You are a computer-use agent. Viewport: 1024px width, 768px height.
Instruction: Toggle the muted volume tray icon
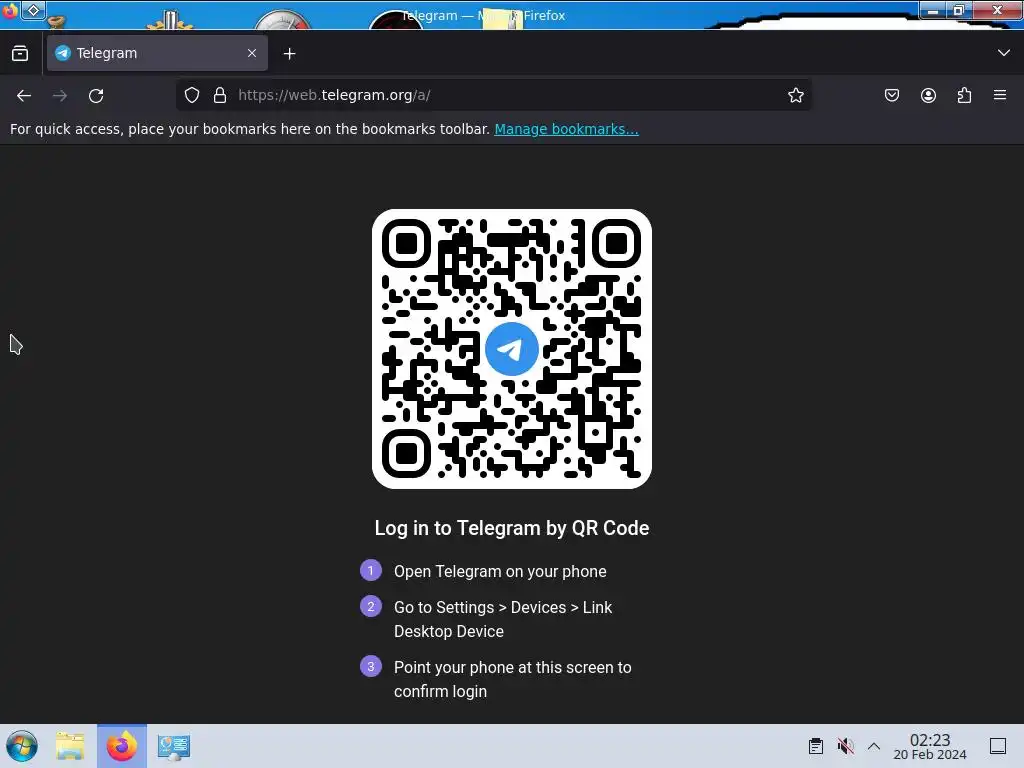point(845,746)
